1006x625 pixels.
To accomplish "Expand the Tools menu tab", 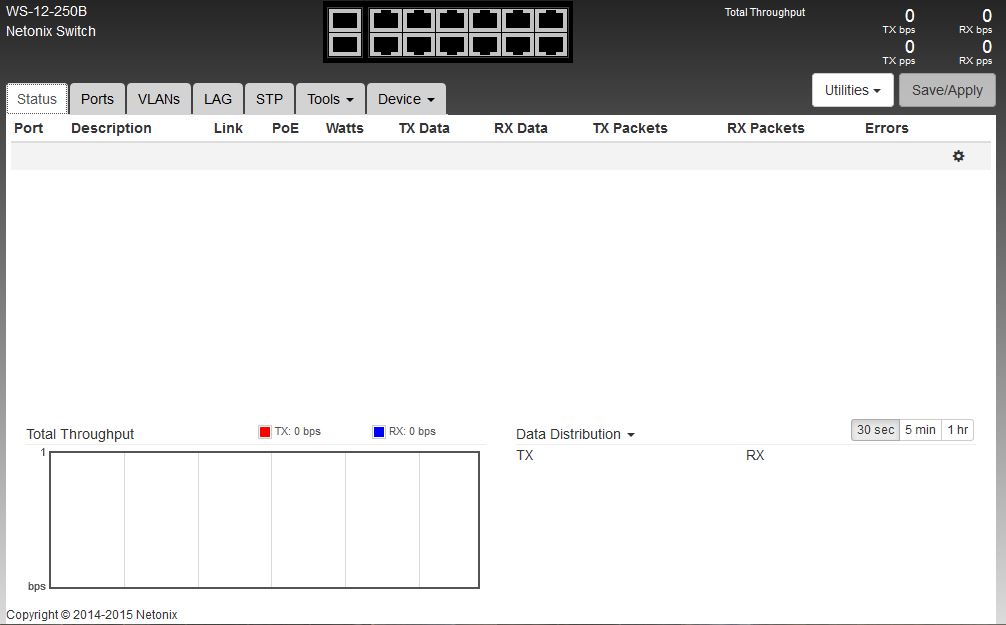I will [330, 99].
